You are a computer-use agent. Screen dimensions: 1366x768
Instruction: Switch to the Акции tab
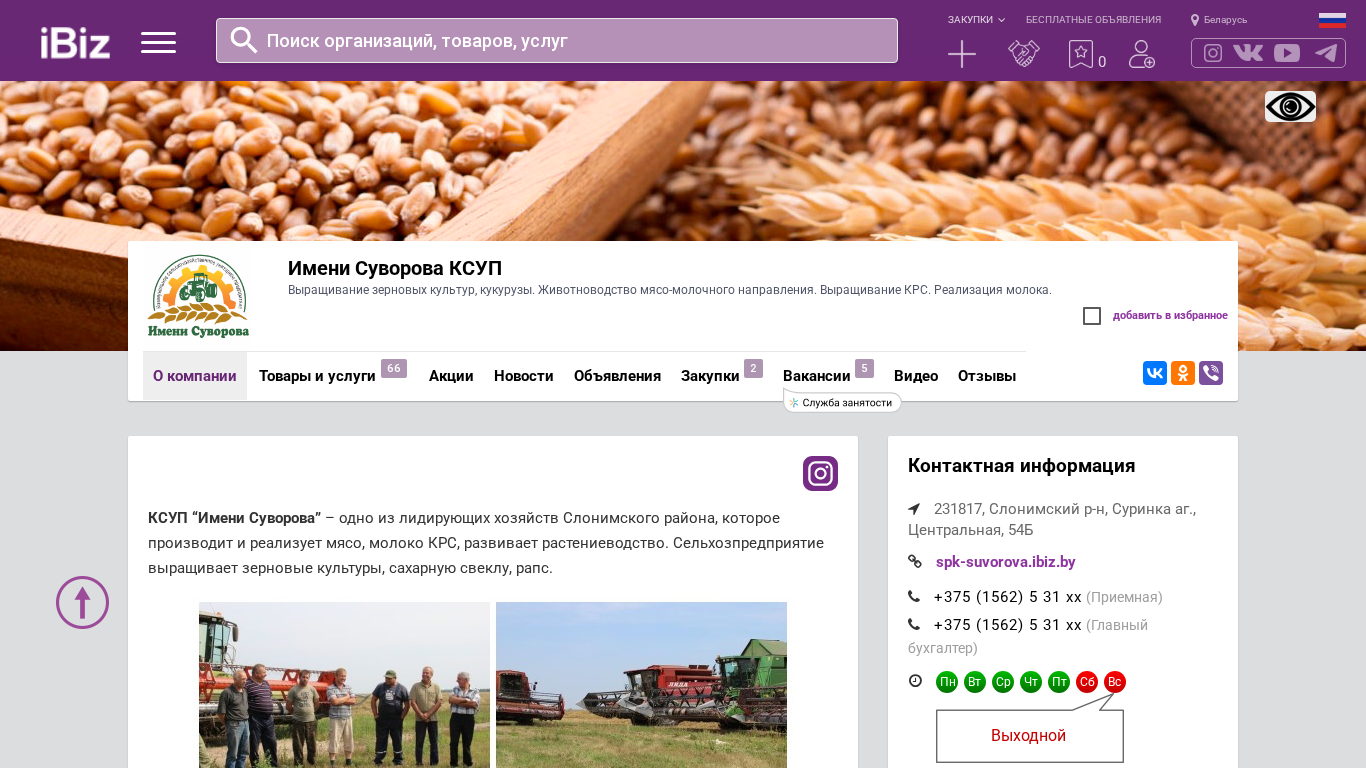pos(451,376)
